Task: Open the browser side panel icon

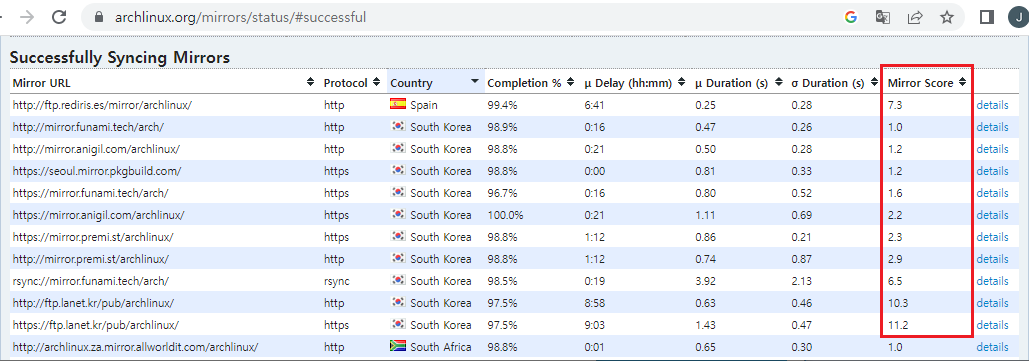Action: tap(986, 17)
